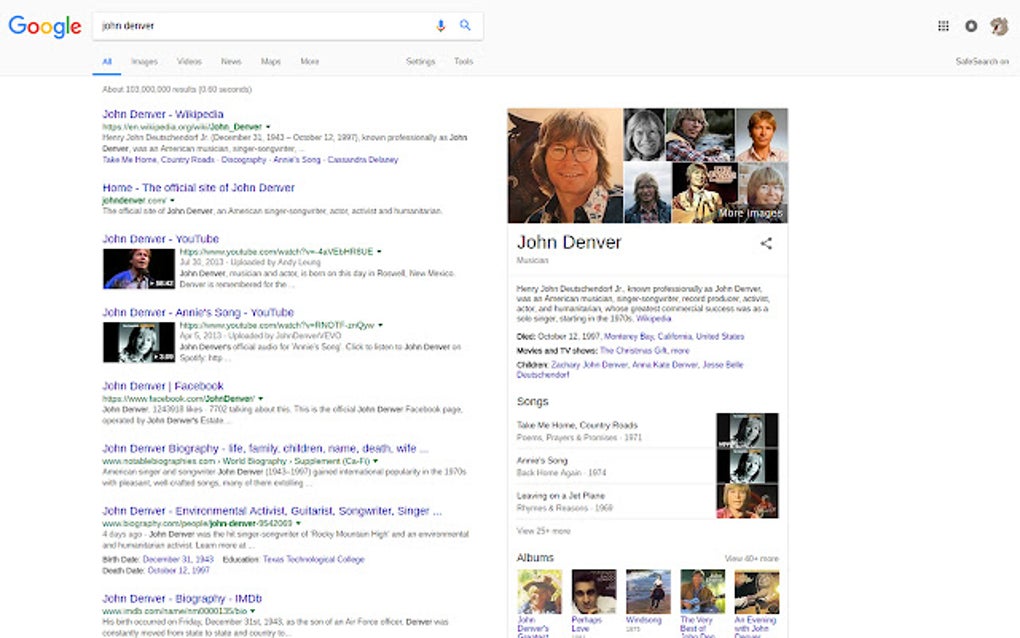Open the Annie's Song YouTube video thumbnail
The image size is (1020, 638).
139,342
